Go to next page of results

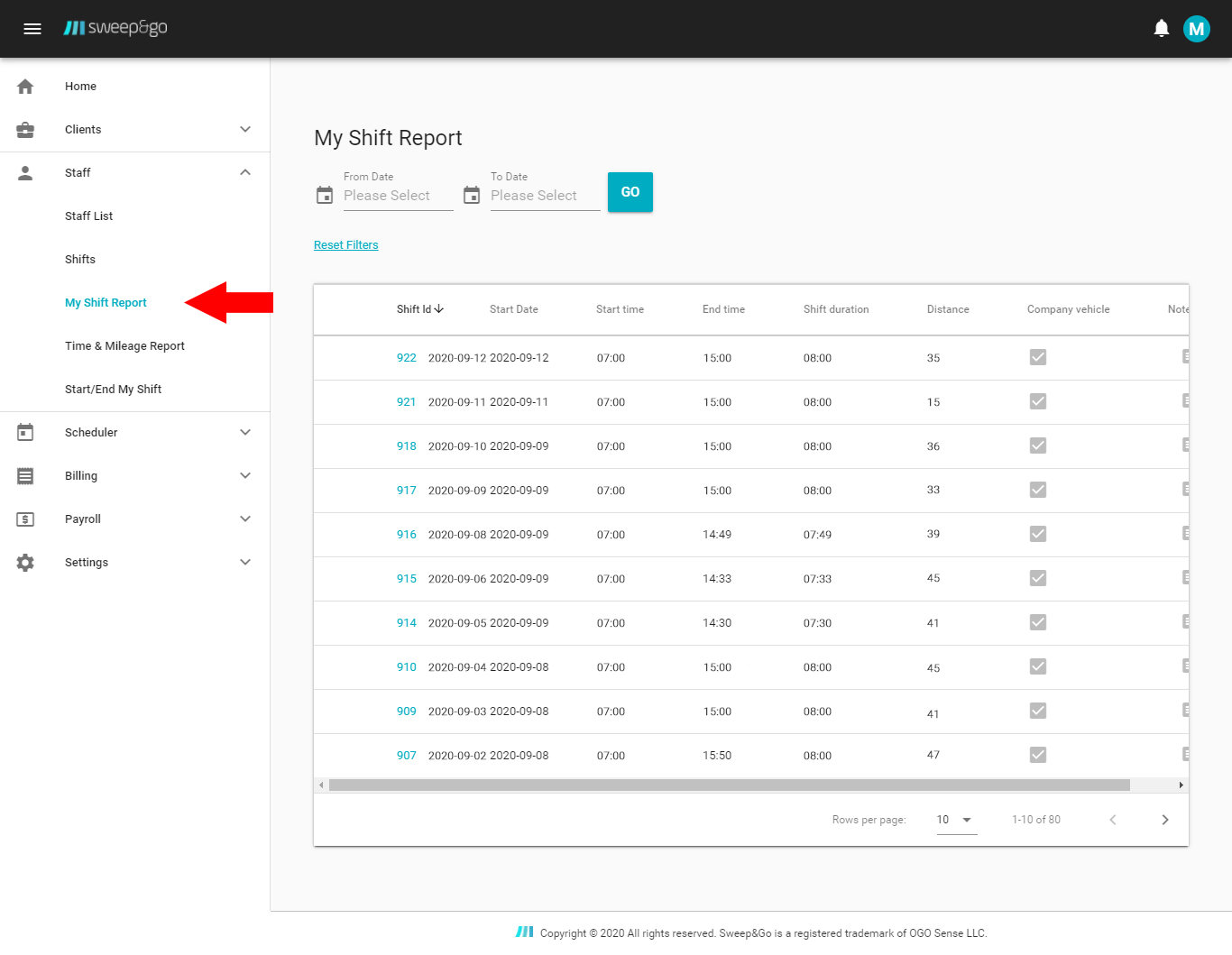click(x=1164, y=820)
